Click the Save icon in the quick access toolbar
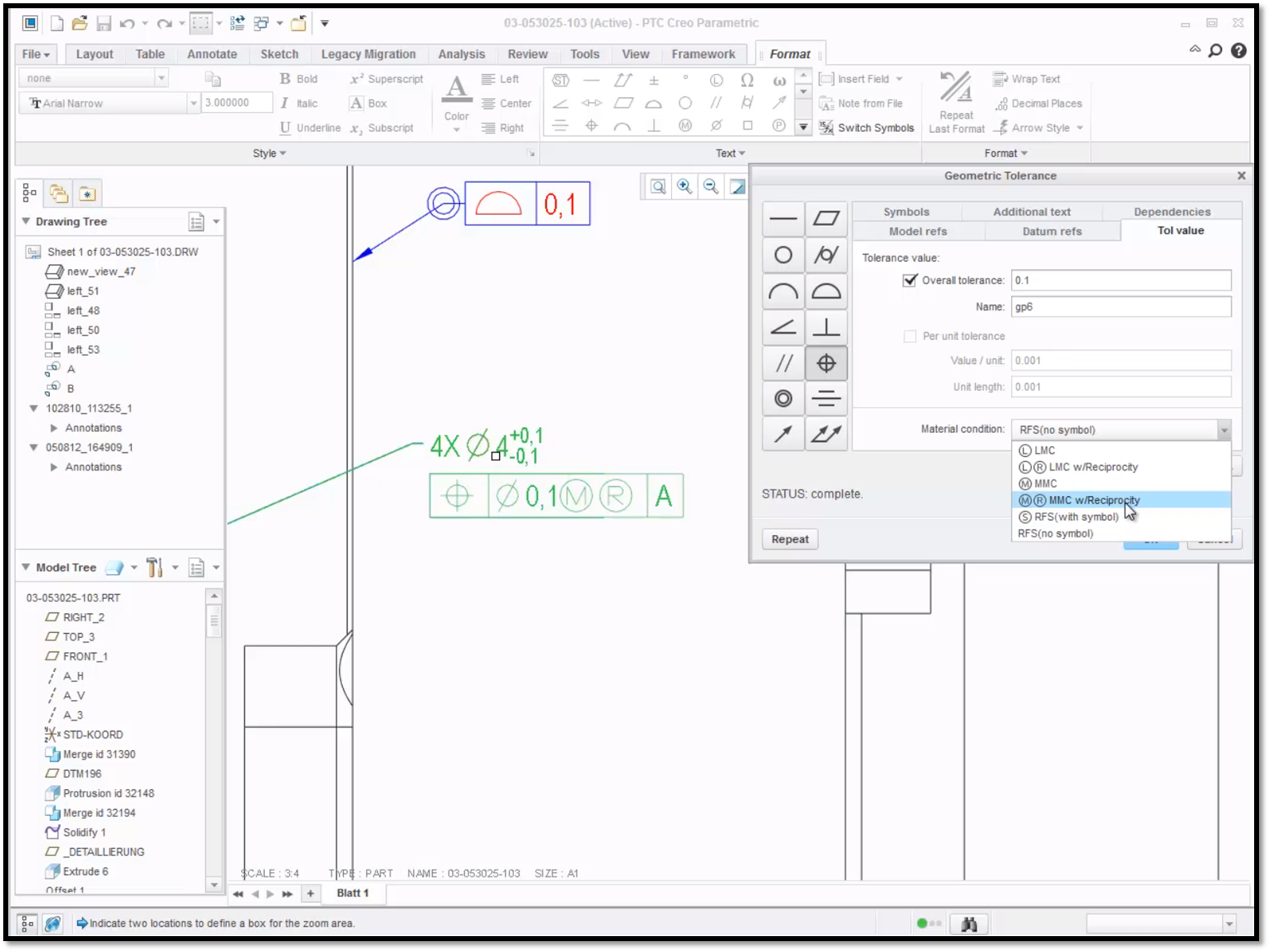This screenshot has height=952, width=1270. (x=104, y=23)
